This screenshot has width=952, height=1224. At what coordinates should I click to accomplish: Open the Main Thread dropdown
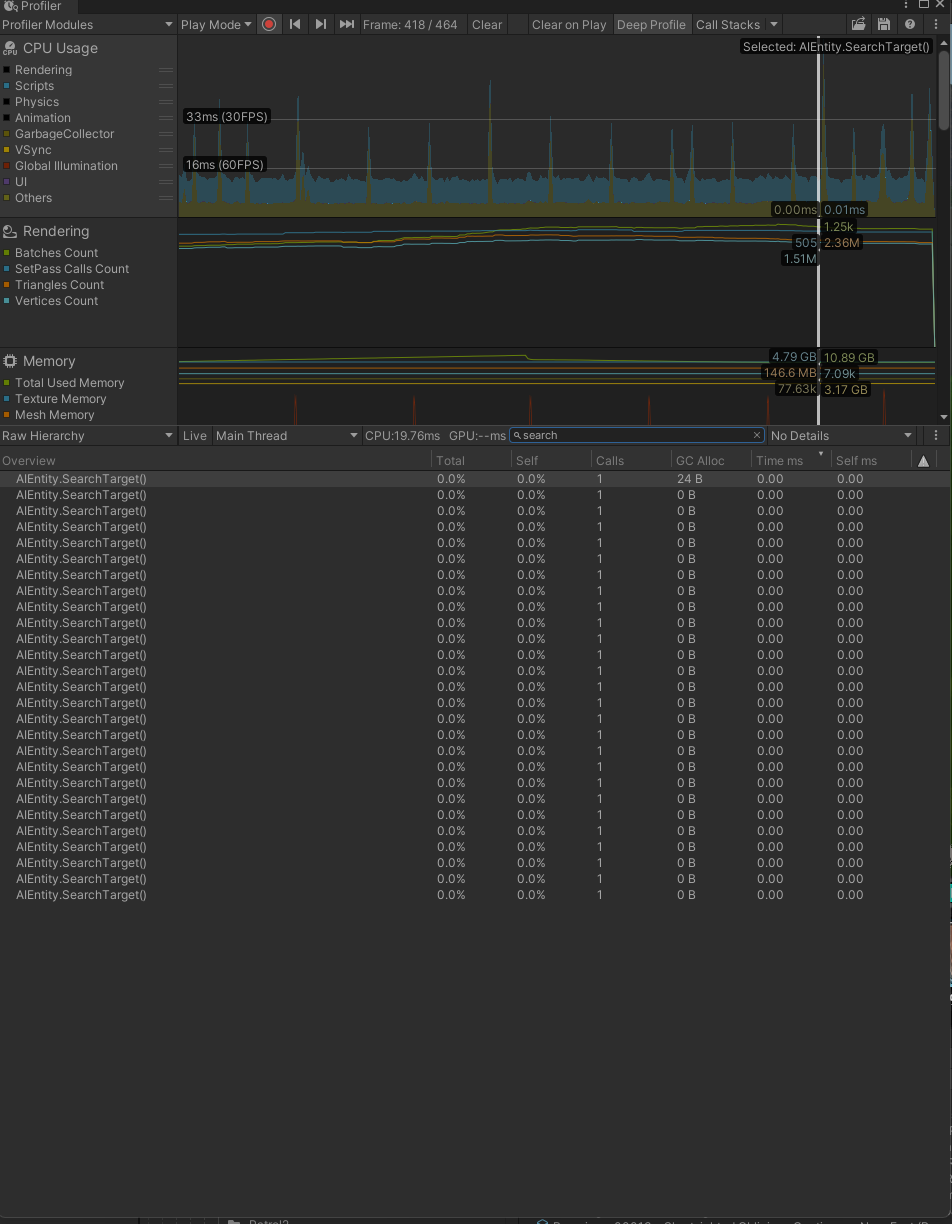(x=286, y=435)
